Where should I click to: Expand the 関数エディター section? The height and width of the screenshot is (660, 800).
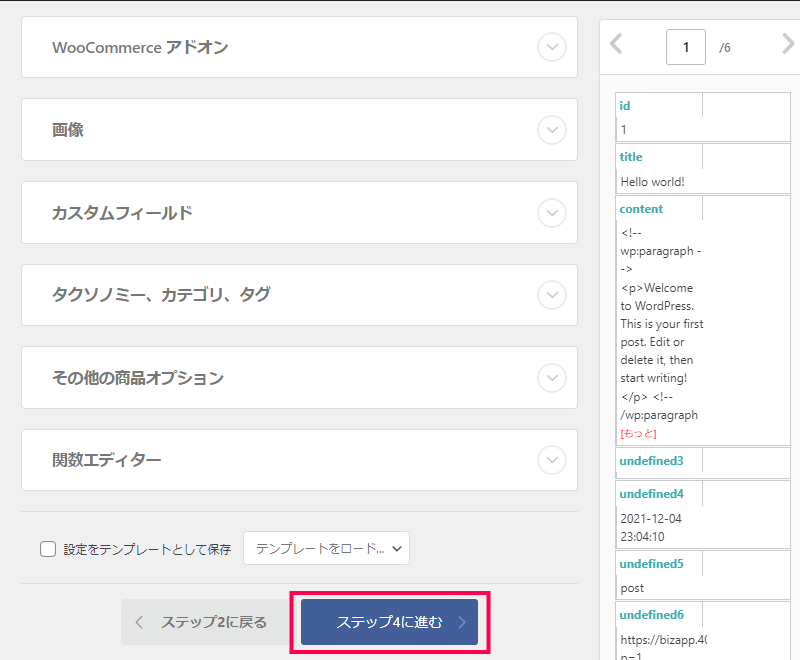pos(552,460)
